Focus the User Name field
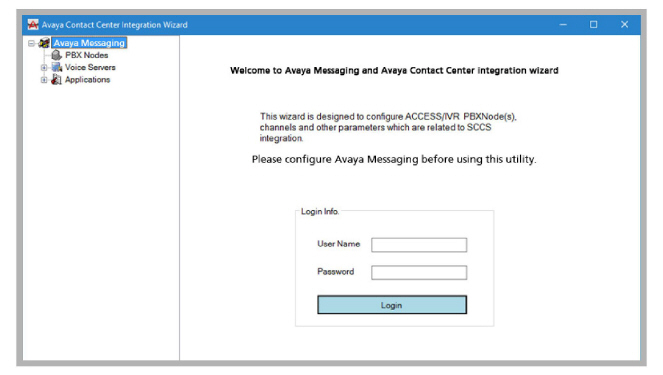663x375 pixels. point(419,245)
